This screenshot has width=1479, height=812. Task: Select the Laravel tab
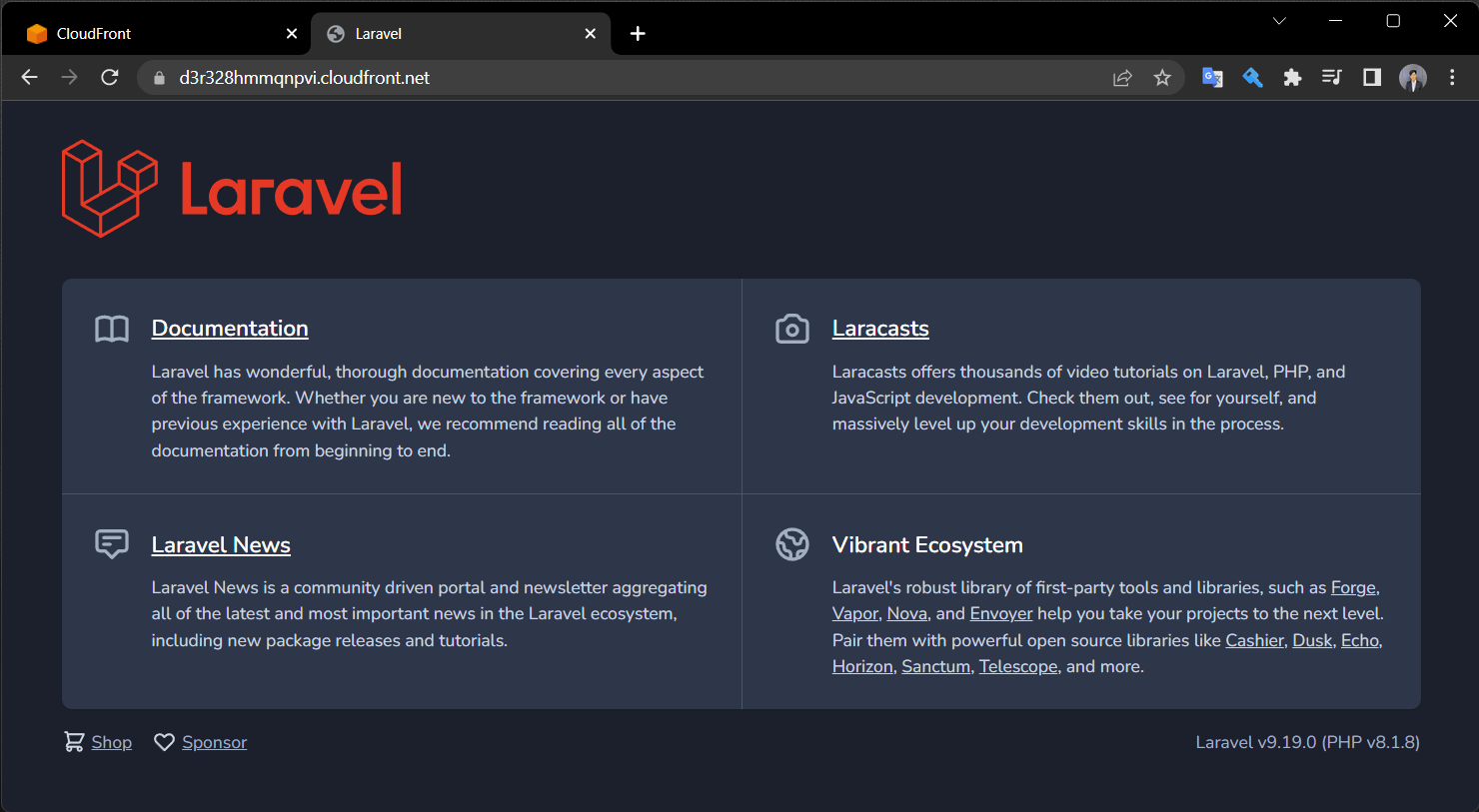461,34
